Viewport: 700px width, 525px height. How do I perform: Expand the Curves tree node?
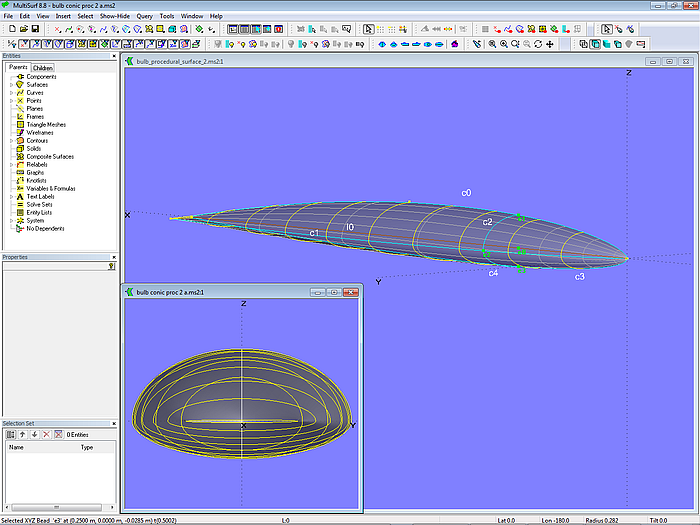coord(11,93)
